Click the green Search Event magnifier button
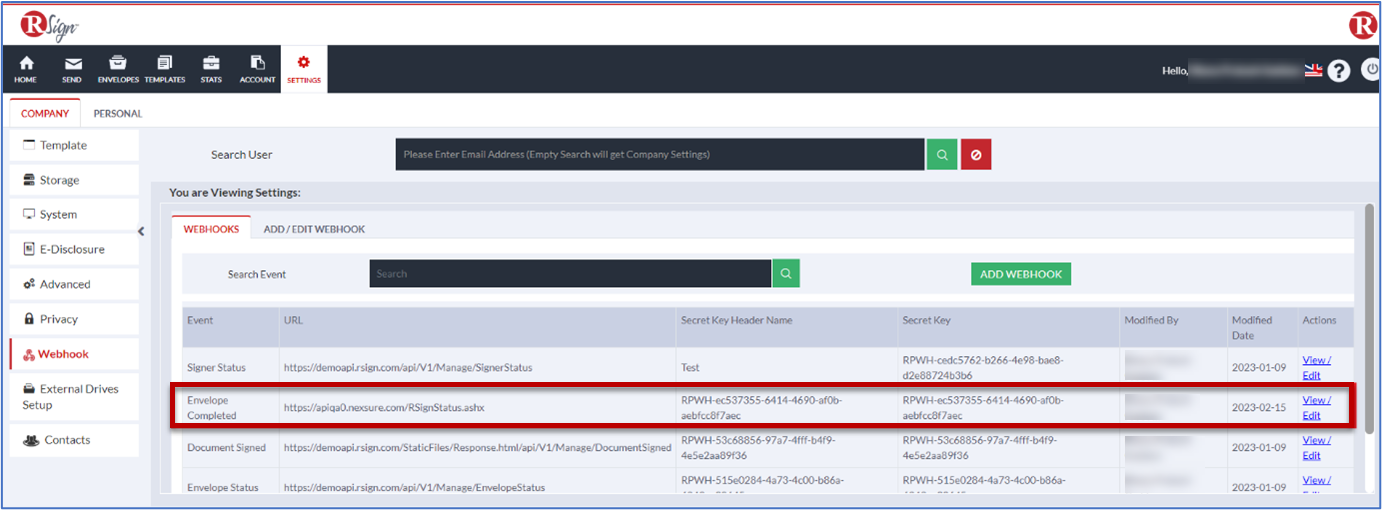The width and height of the screenshot is (1382, 510). (x=786, y=273)
